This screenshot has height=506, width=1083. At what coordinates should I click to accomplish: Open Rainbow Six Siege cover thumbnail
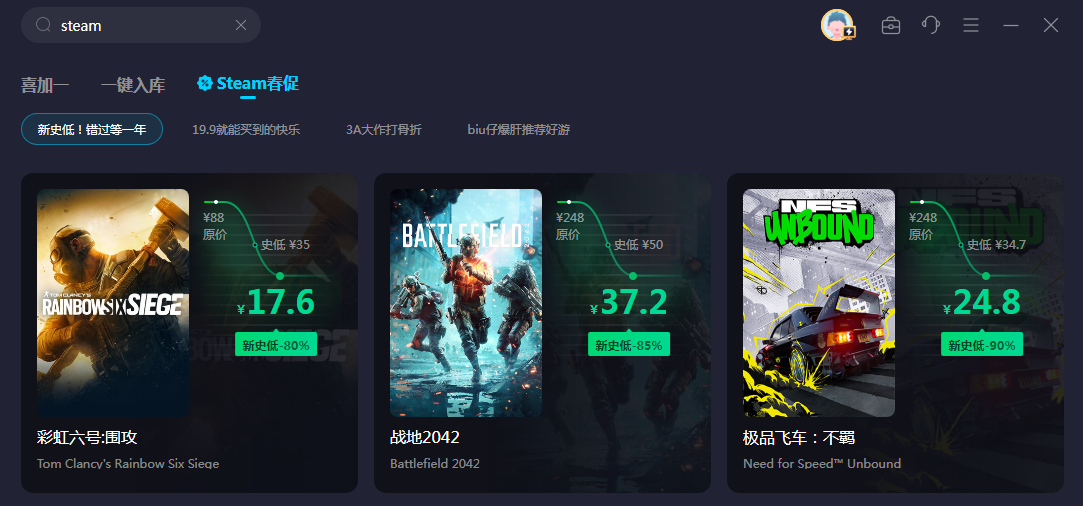point(113,303)
